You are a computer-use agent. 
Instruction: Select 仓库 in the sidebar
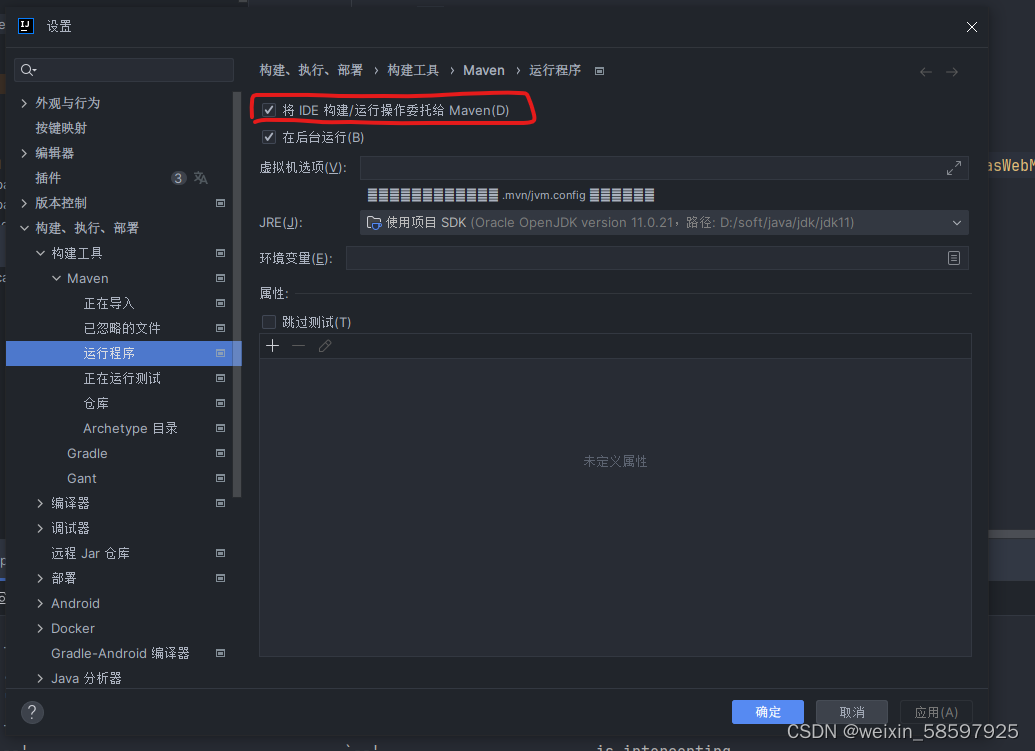[x=96, y=403]
